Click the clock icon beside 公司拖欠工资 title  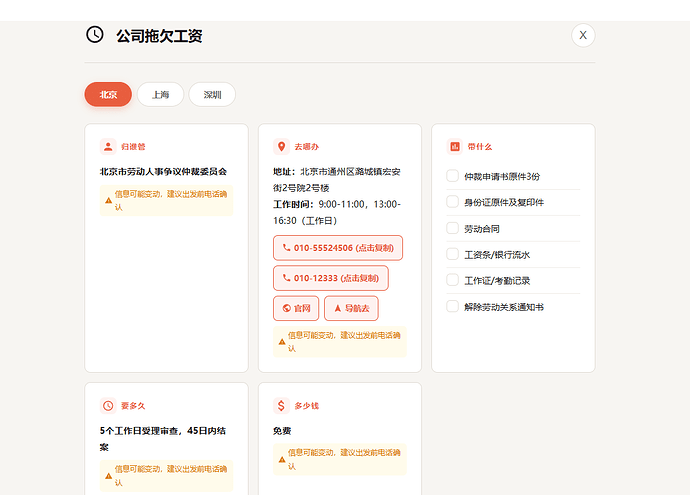[95, 35]
